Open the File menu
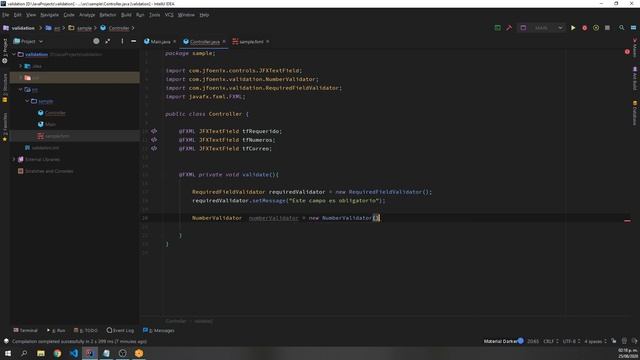The image size is (640, 360). [x=6, y=15]
